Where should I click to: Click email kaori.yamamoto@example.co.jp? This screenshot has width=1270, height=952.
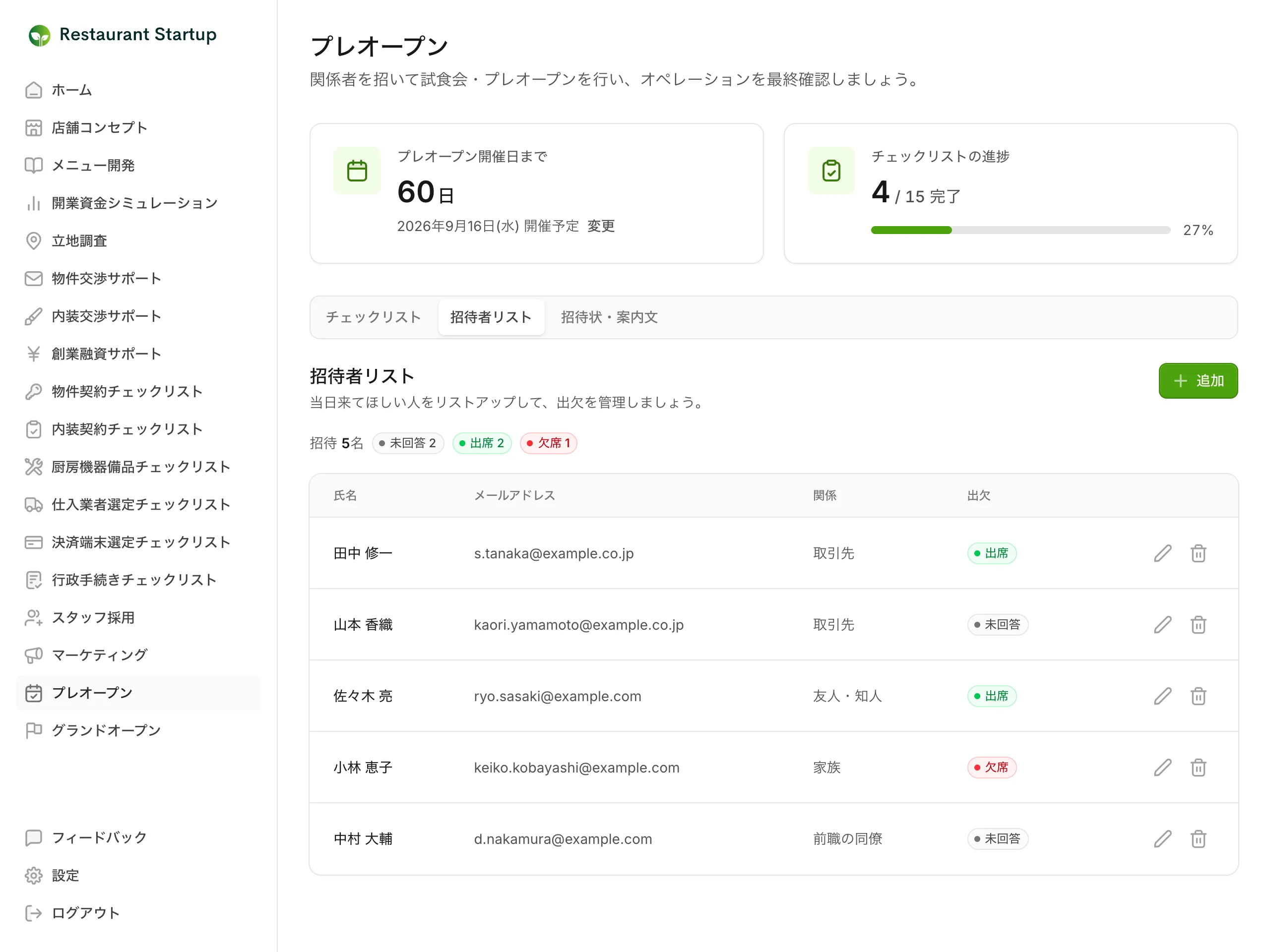coord(579,625)
